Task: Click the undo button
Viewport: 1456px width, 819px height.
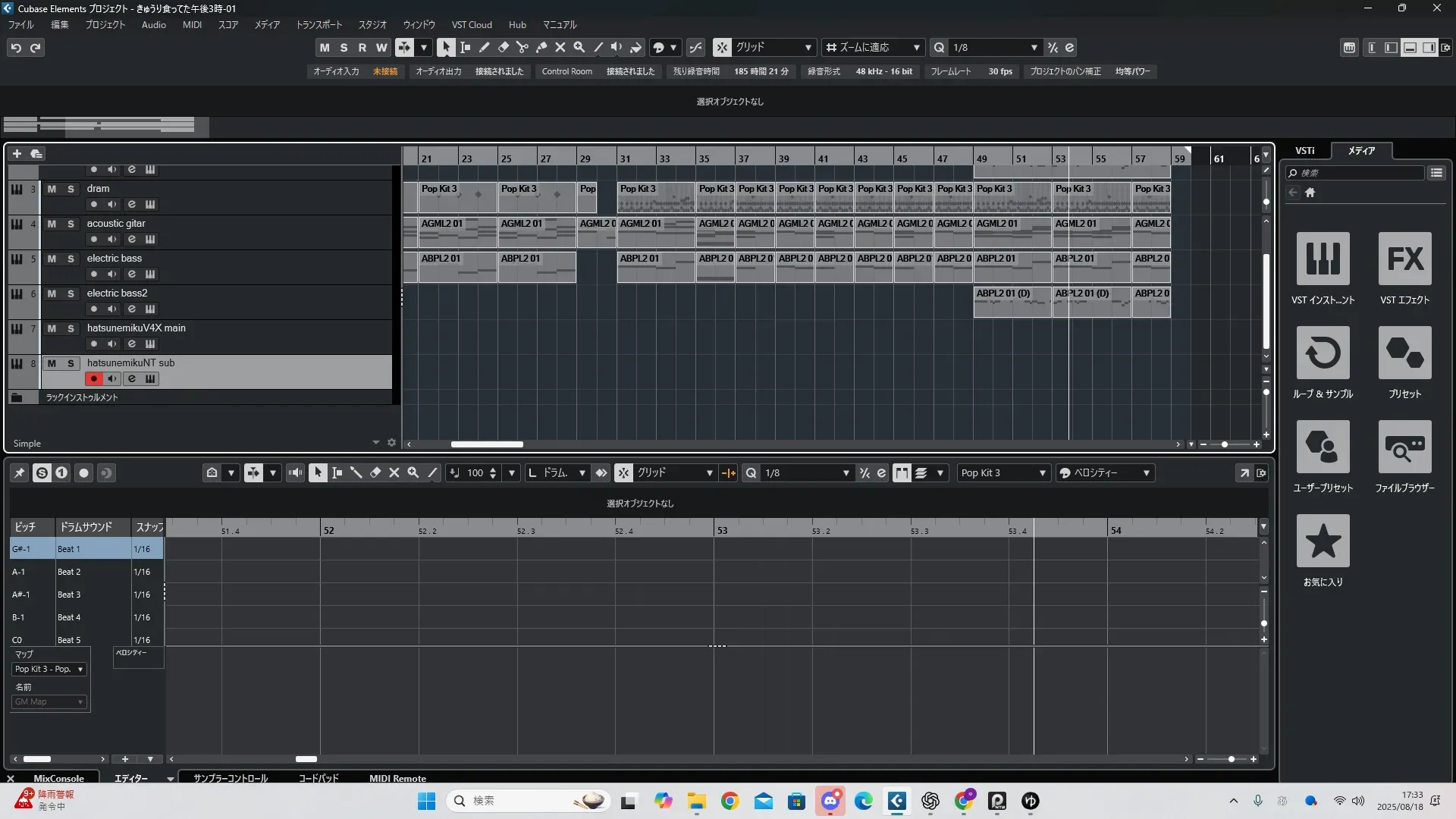Action: click(16, 48)
